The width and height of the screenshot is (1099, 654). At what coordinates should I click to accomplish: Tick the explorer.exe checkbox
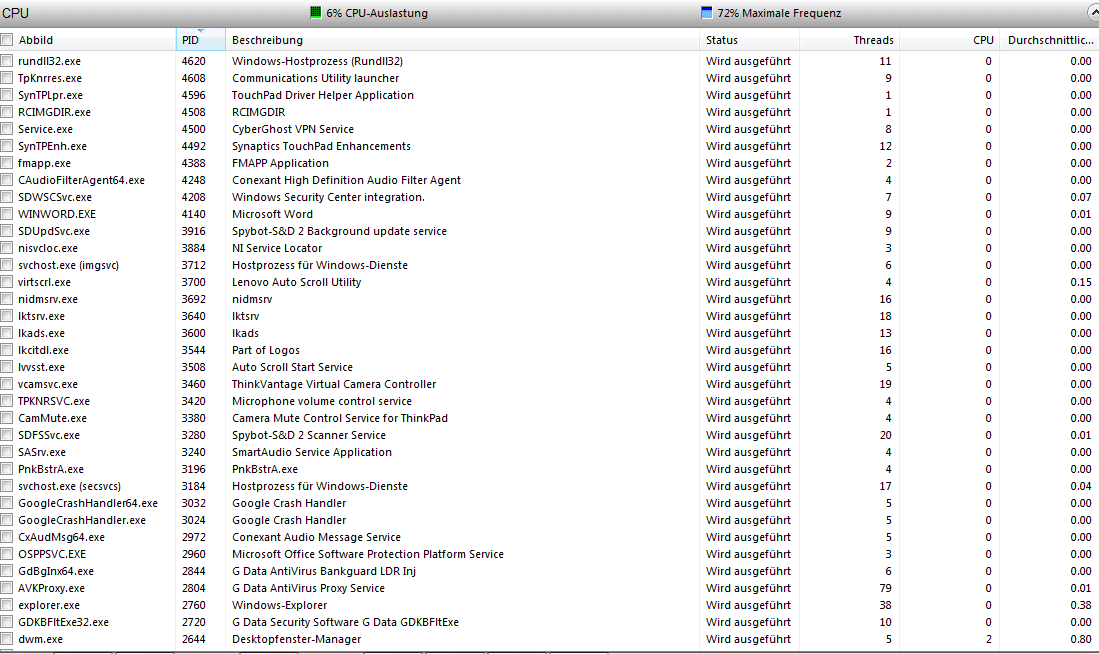point(7,605)
